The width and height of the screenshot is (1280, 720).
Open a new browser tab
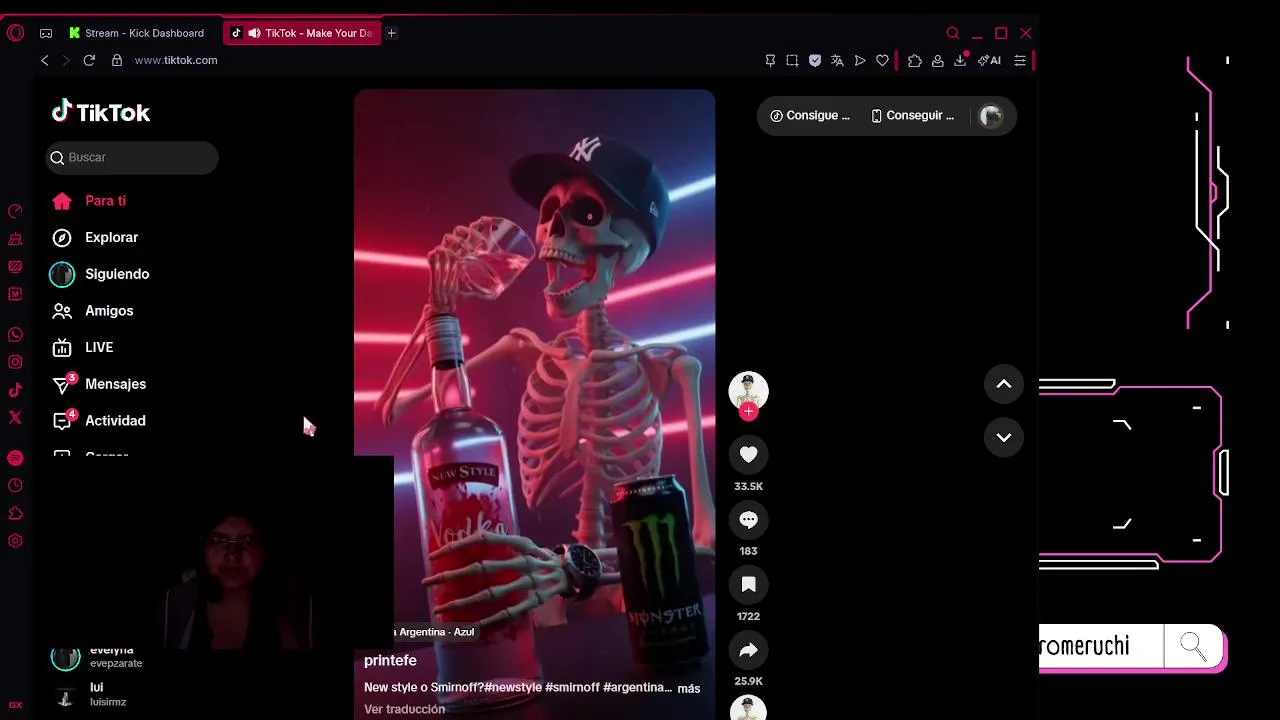click(x=392, y=33)
